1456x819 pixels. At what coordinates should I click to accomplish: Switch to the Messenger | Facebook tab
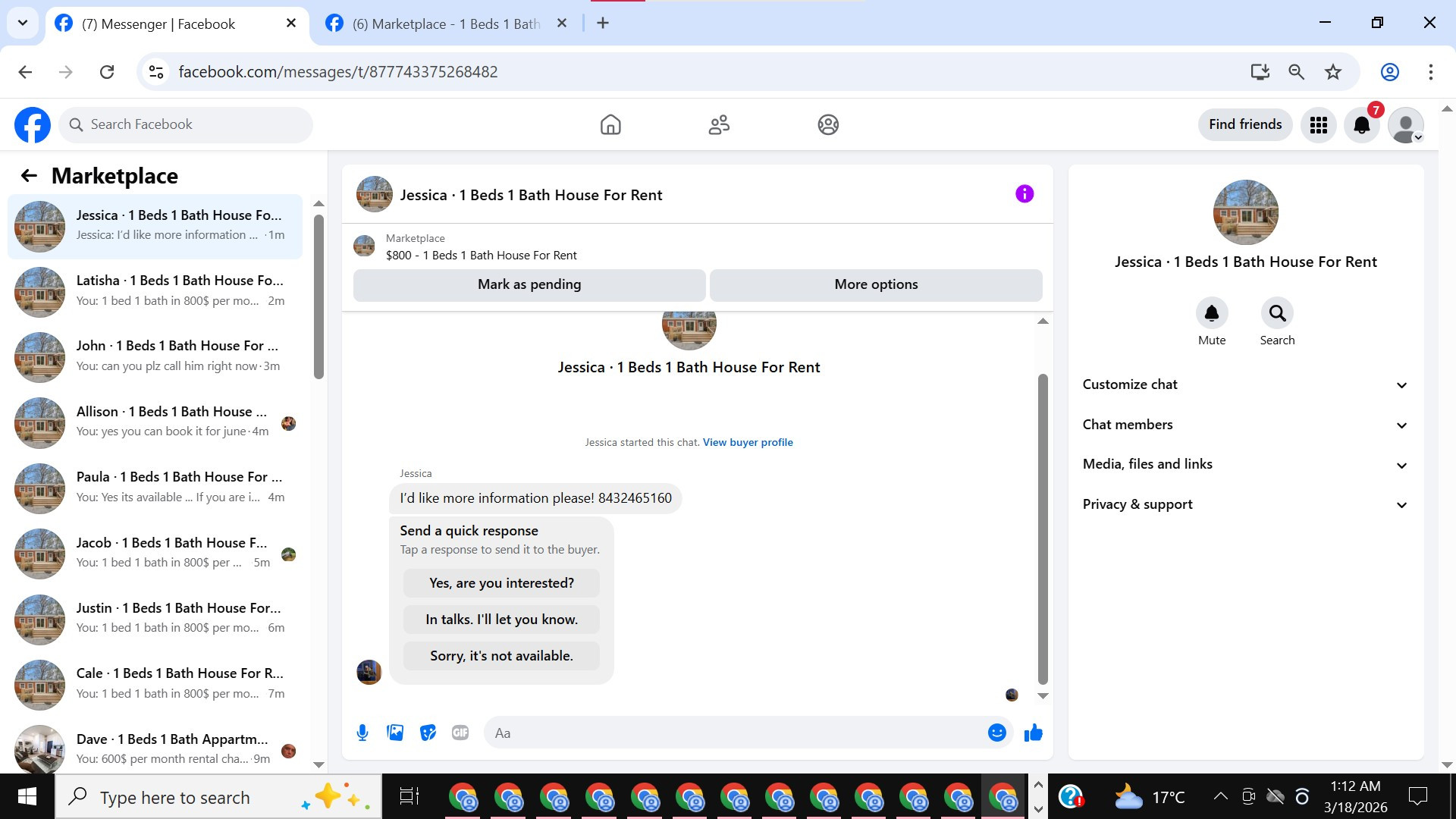click(177, 24)
